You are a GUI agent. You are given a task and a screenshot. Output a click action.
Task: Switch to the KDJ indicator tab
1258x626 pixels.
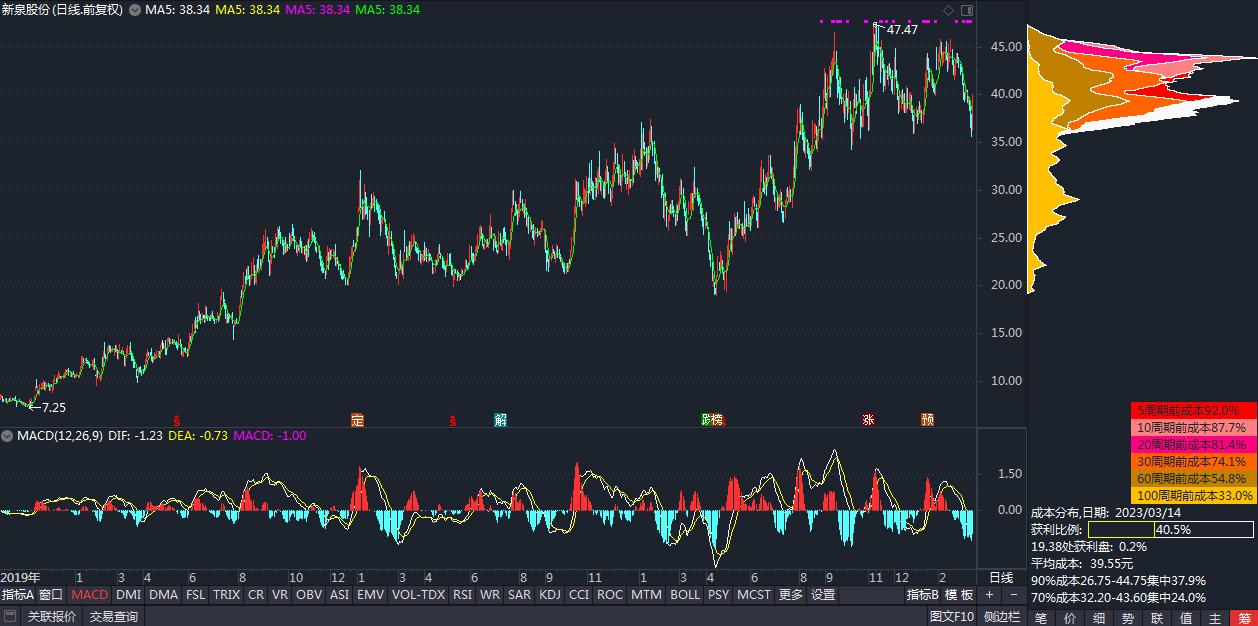pyautogui.click(x=549, y=594)
